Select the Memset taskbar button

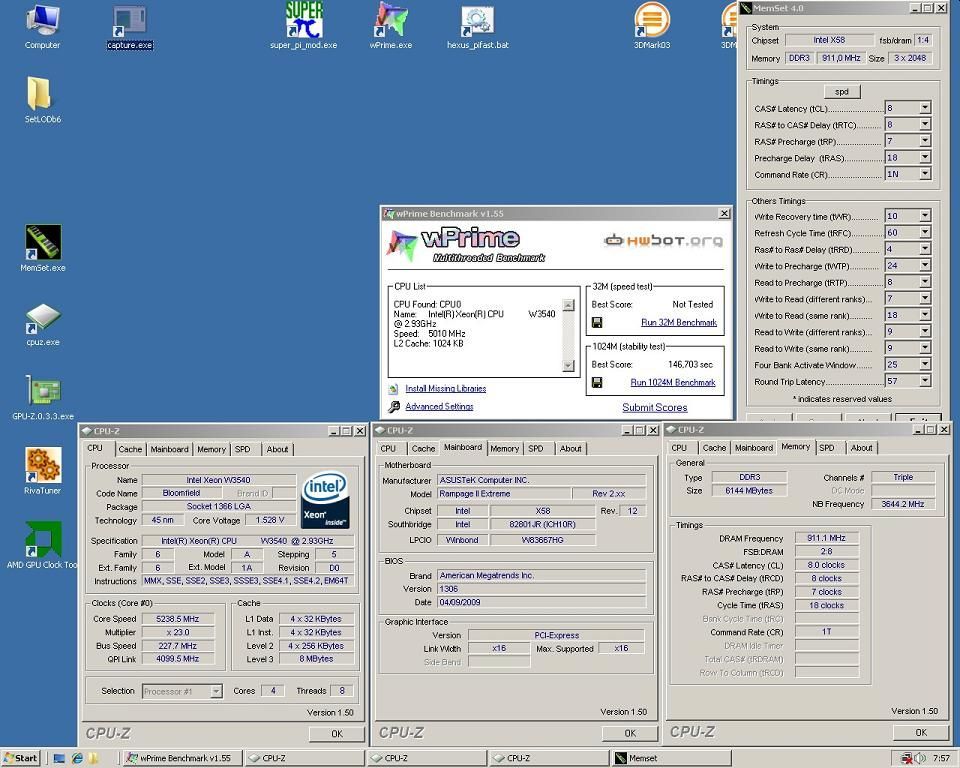pyautogui.click(x=671, y=758)
